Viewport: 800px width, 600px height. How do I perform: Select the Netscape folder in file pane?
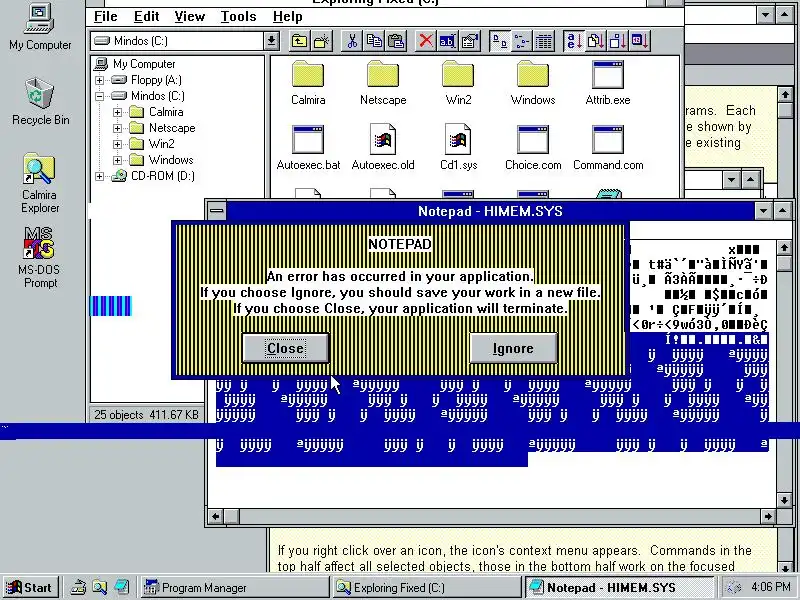(x=383, y=83)
